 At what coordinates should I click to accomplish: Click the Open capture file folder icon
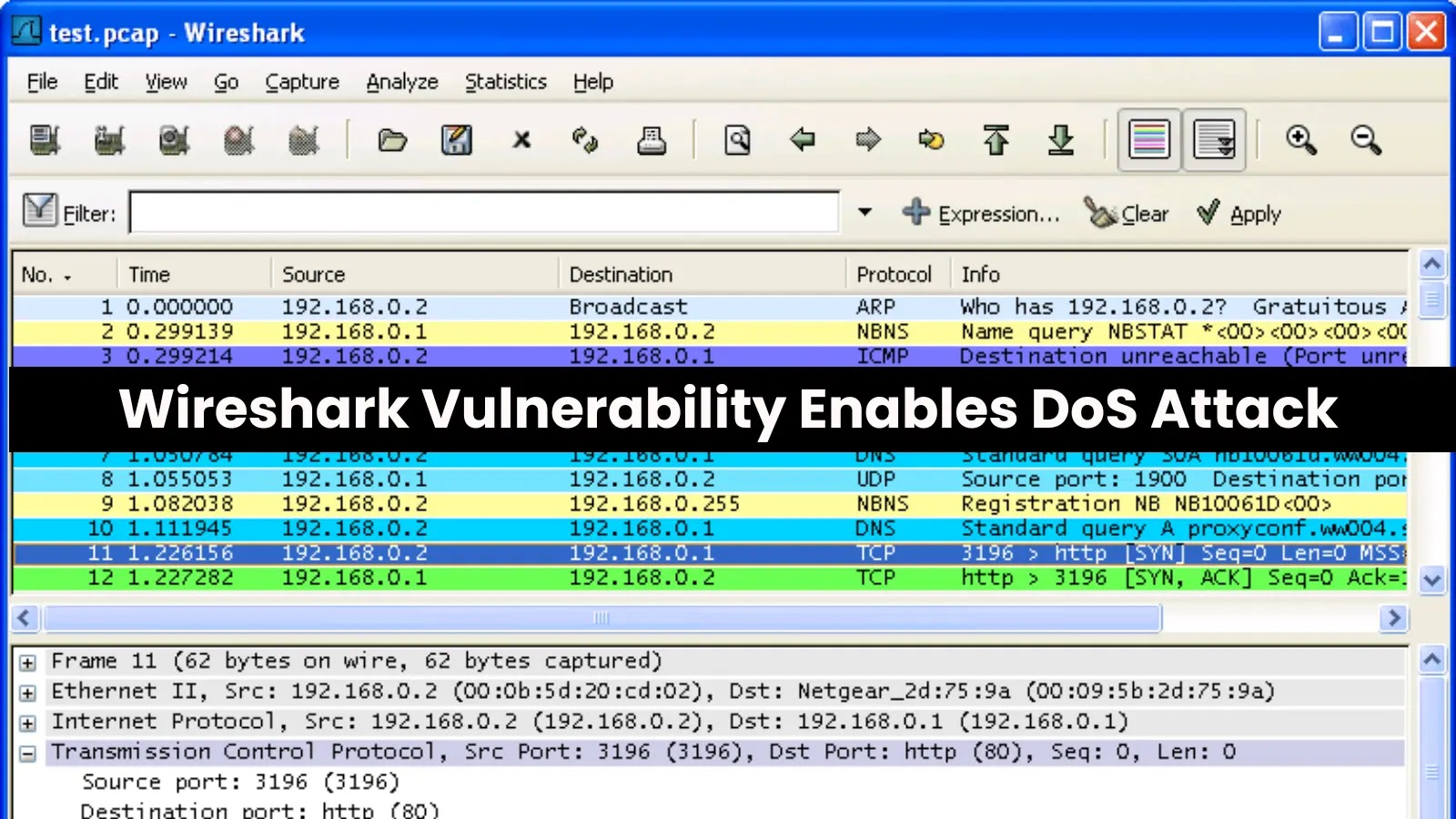[392, 140]
